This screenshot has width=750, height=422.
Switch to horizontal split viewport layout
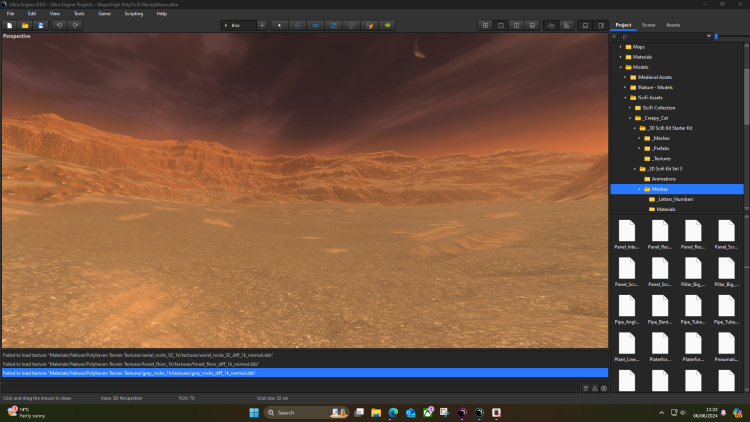[532, 25]
